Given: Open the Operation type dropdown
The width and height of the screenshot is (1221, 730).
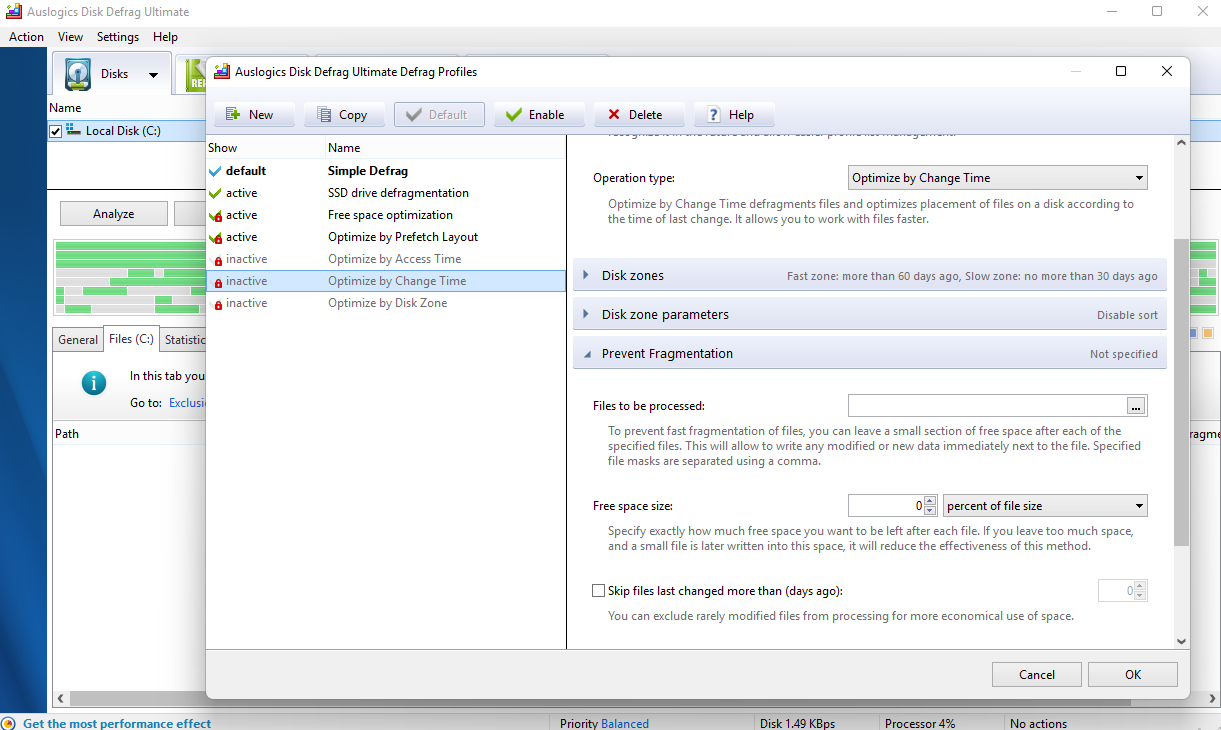Looking at the screenshot, I should tap(997, 178).
